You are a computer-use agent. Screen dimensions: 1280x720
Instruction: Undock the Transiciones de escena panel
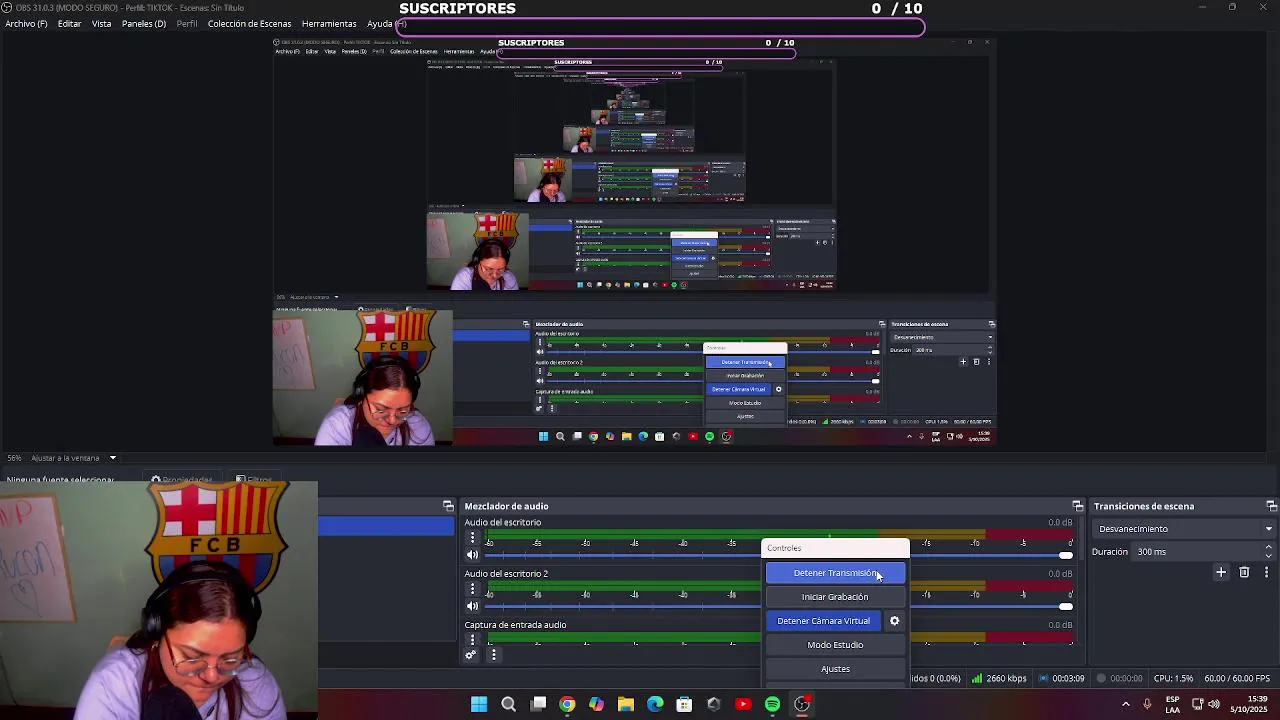point(1271,506)
